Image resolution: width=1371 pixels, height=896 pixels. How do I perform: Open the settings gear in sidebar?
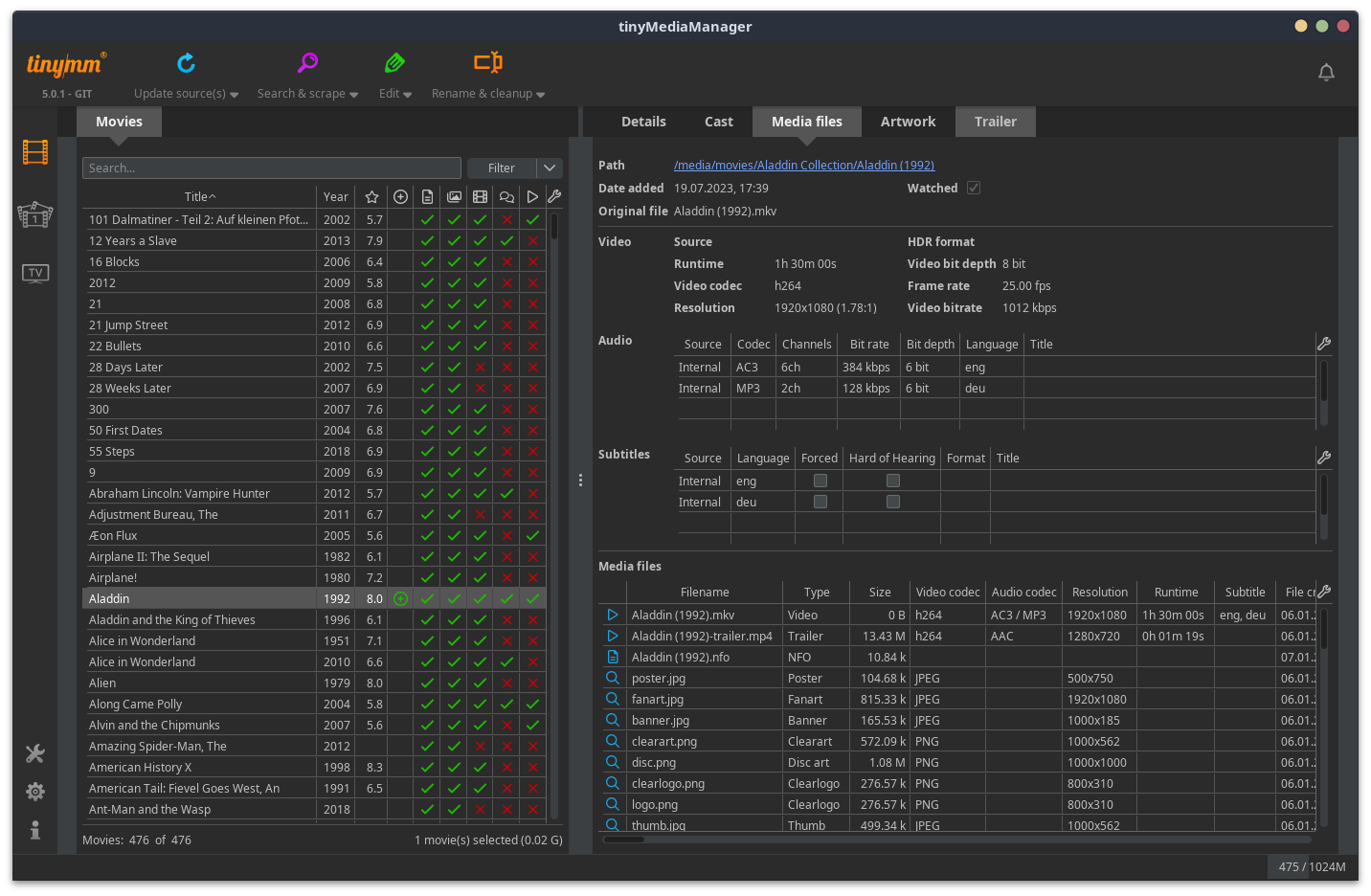35,792
